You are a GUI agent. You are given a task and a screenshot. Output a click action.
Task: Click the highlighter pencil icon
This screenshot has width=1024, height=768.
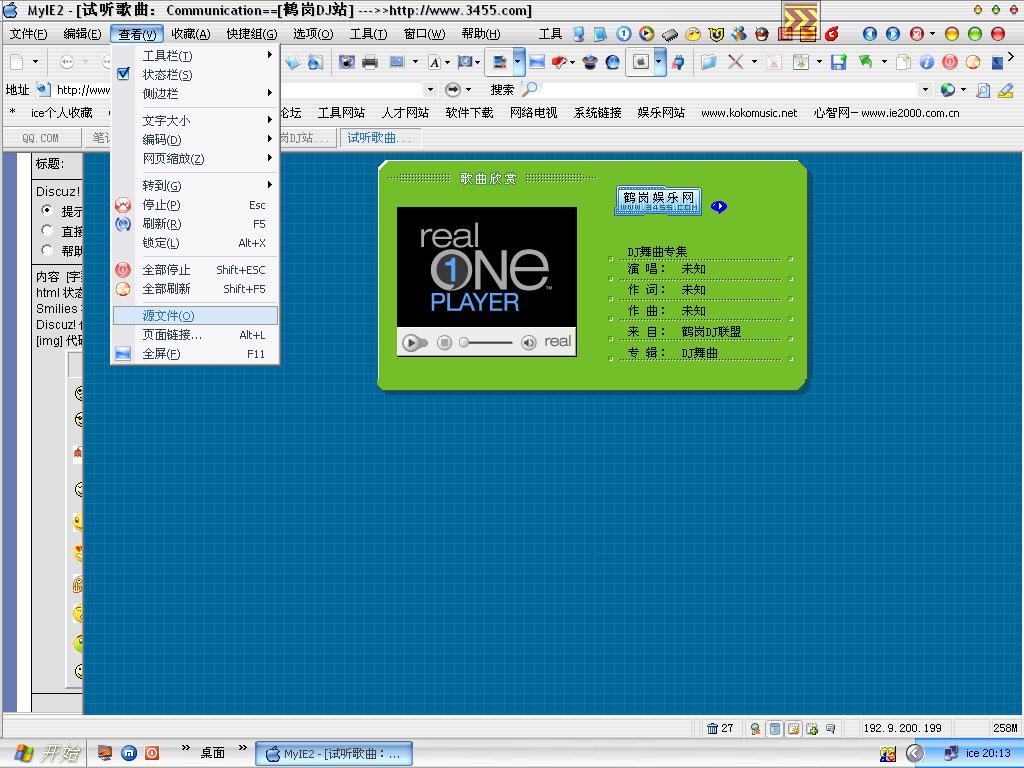tap(1006, 90)
